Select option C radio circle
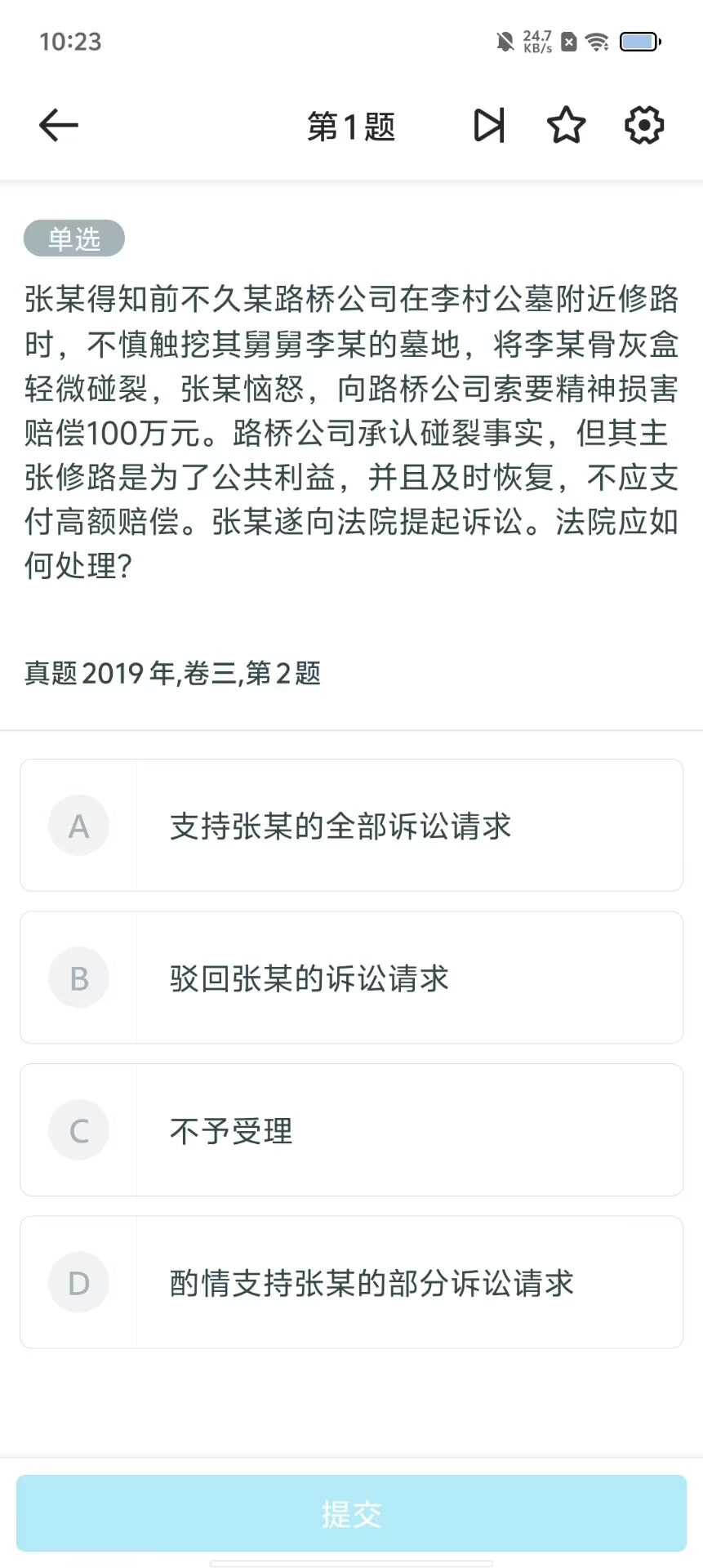The image size is (703, 1568). (x=79, y=1130)
